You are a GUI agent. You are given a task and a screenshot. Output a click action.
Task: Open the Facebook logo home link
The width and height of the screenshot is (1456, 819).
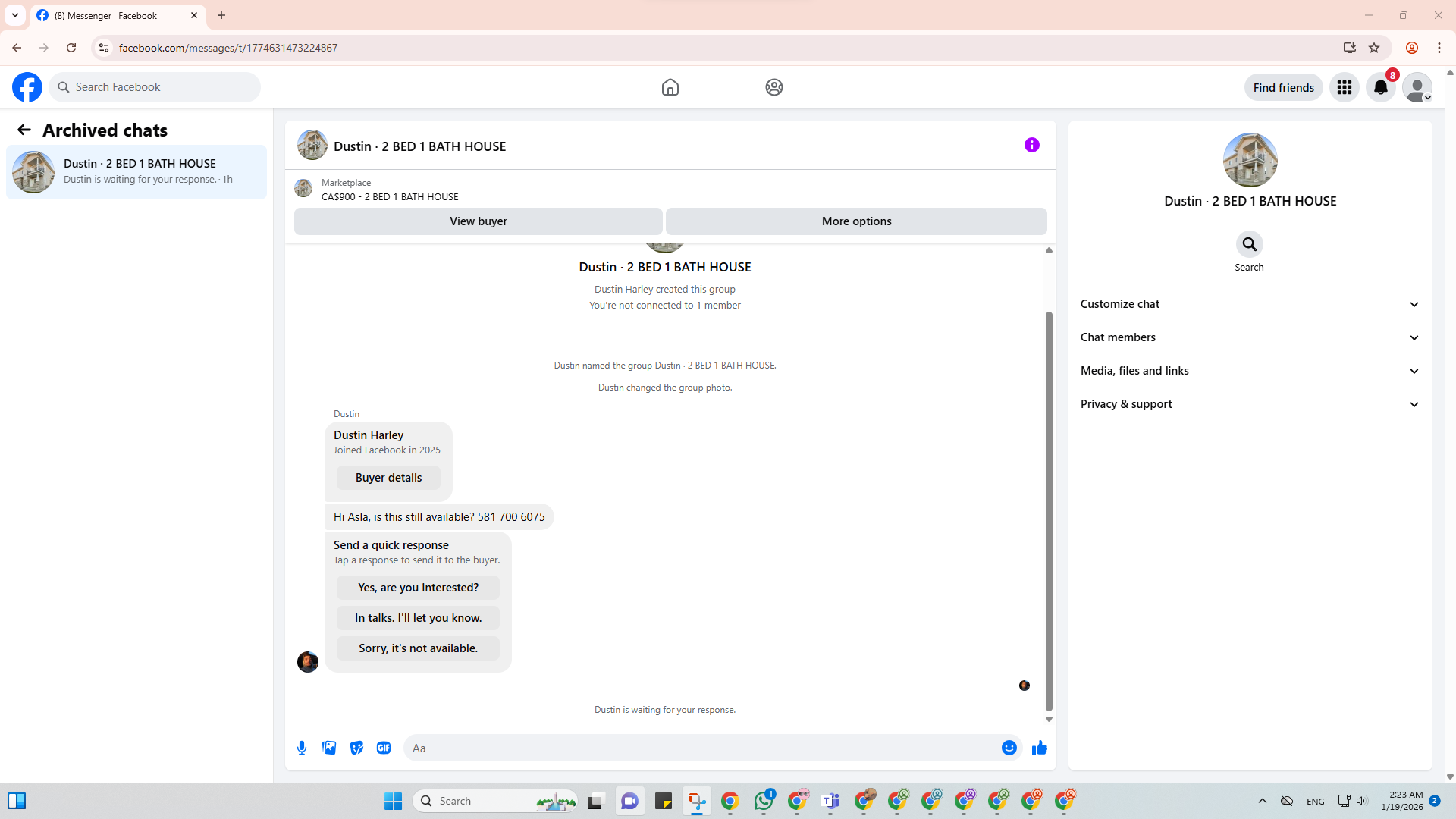(x=27, y=87)
